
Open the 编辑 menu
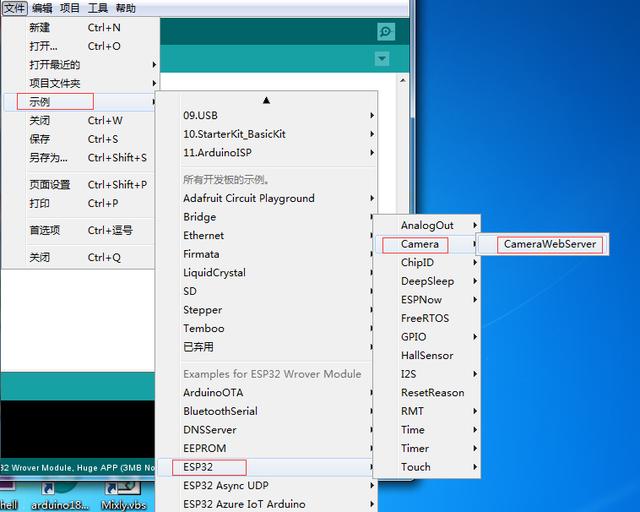[42, 8]
